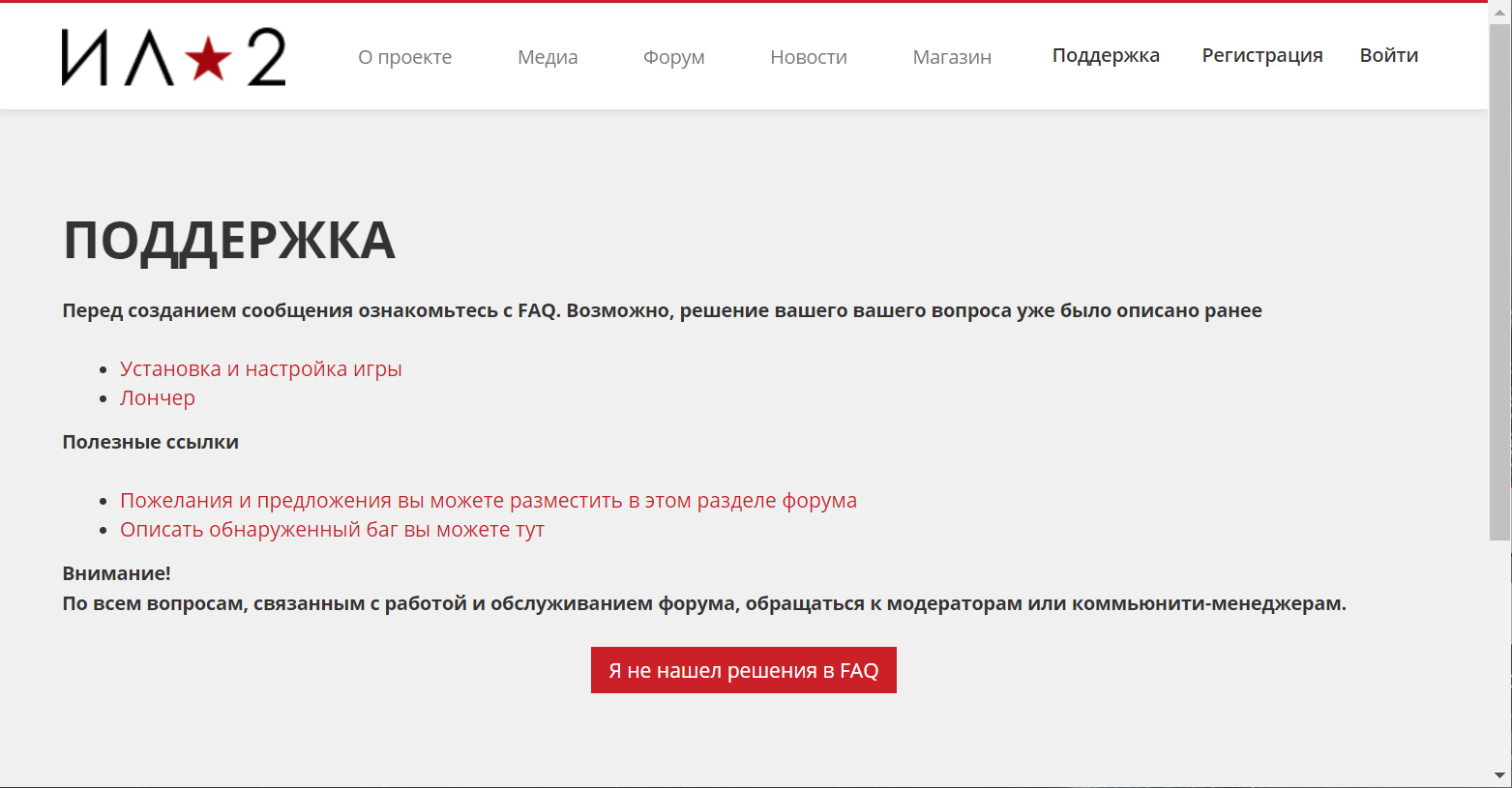Open the Новости page
This screenshot has height=788, width=1512.
pyautogui.click(x=809, y=57)
